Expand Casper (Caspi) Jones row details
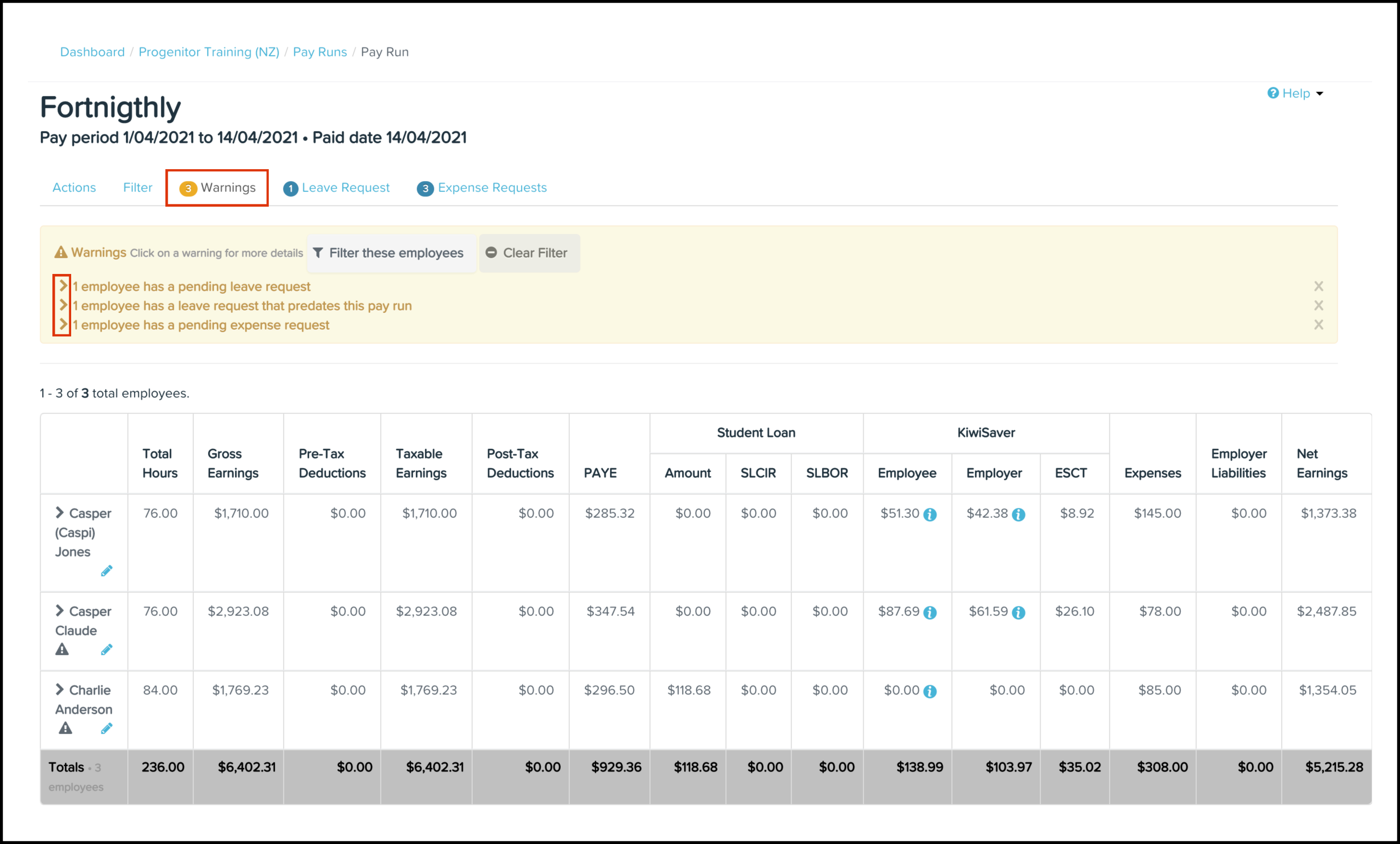This screenshot has height=844, width=1400. [60, 513]
